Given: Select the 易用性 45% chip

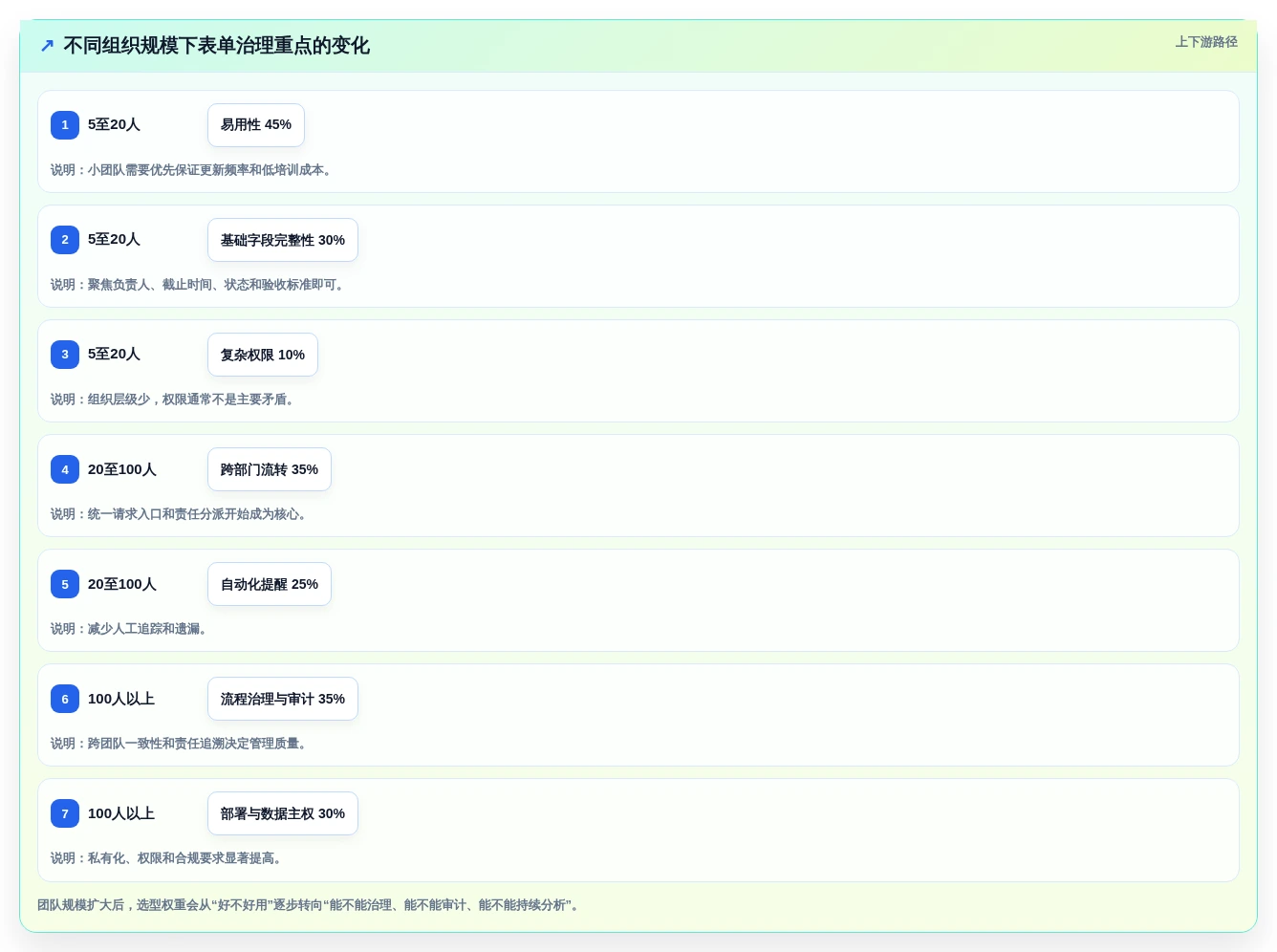Looking at the screenshot, I should pyautogui.click(x=256, y=125).
